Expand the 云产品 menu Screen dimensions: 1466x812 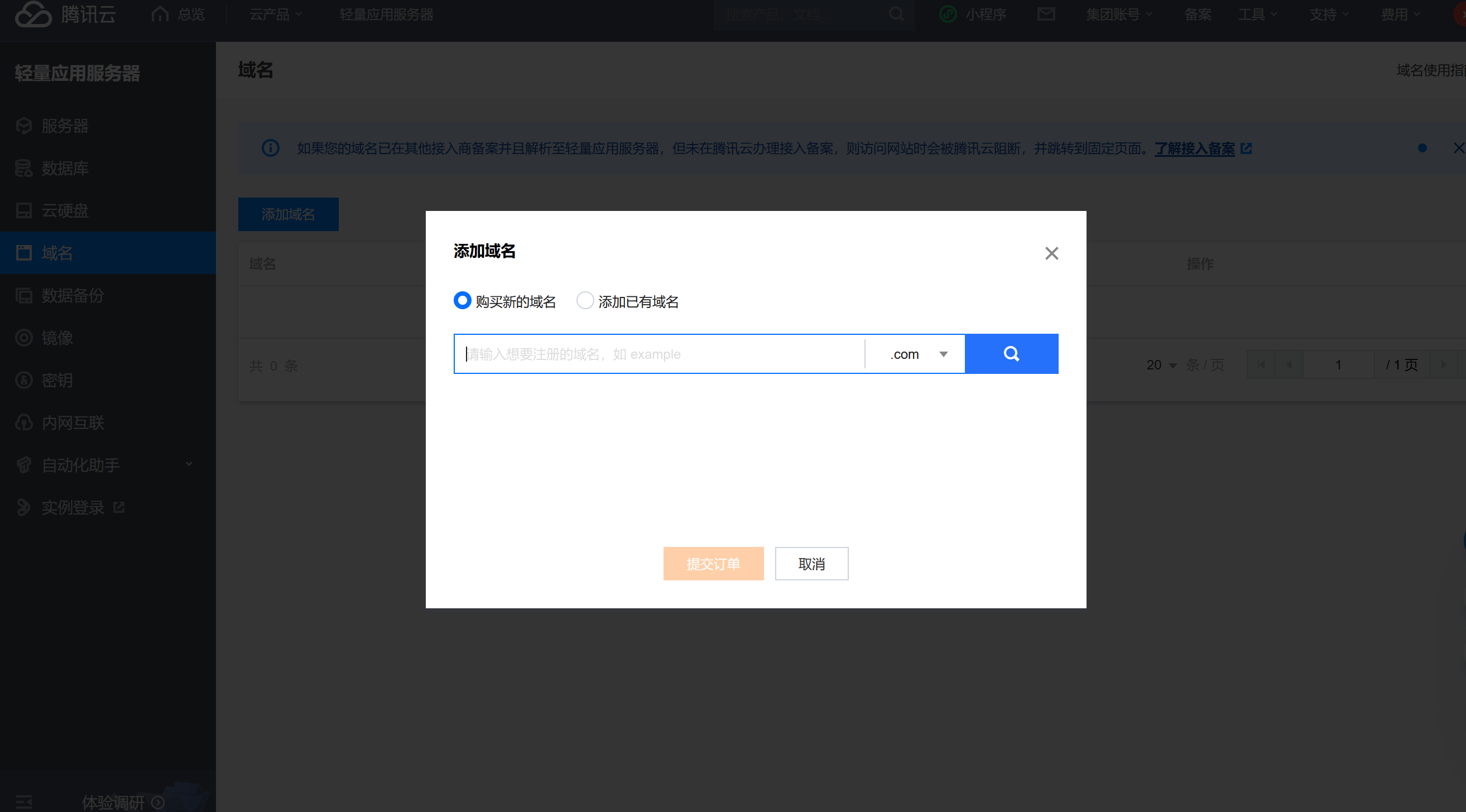coord(276,14)
